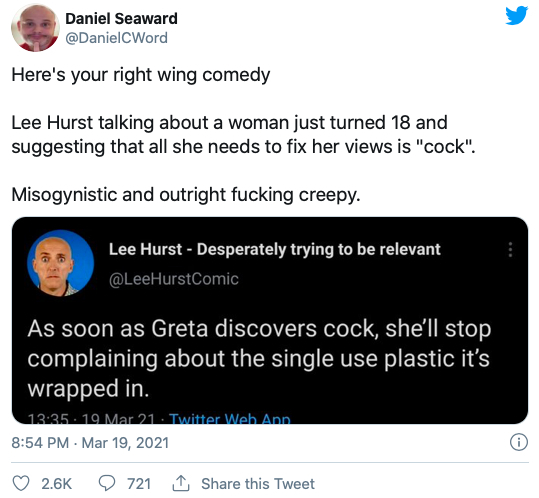Open the Daniel Seaward display name

click(x=121, y=19)
